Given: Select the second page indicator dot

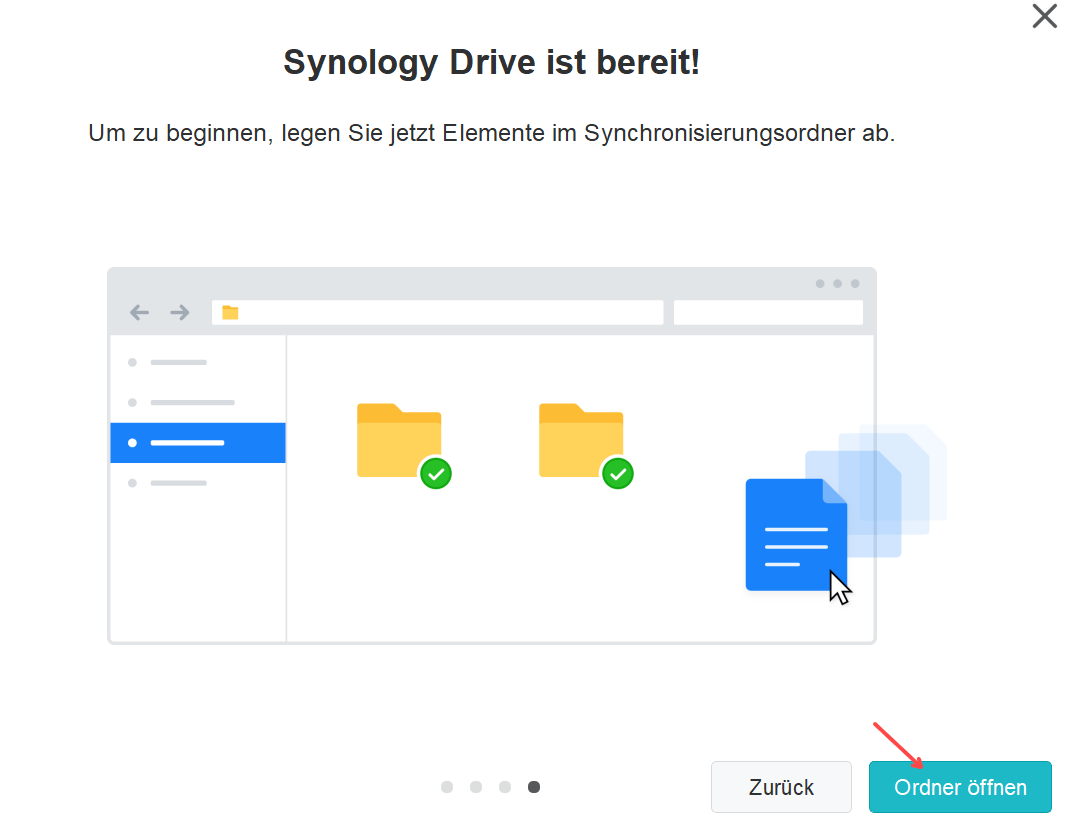Looking at the screenshot, I should tap(476, 787).
